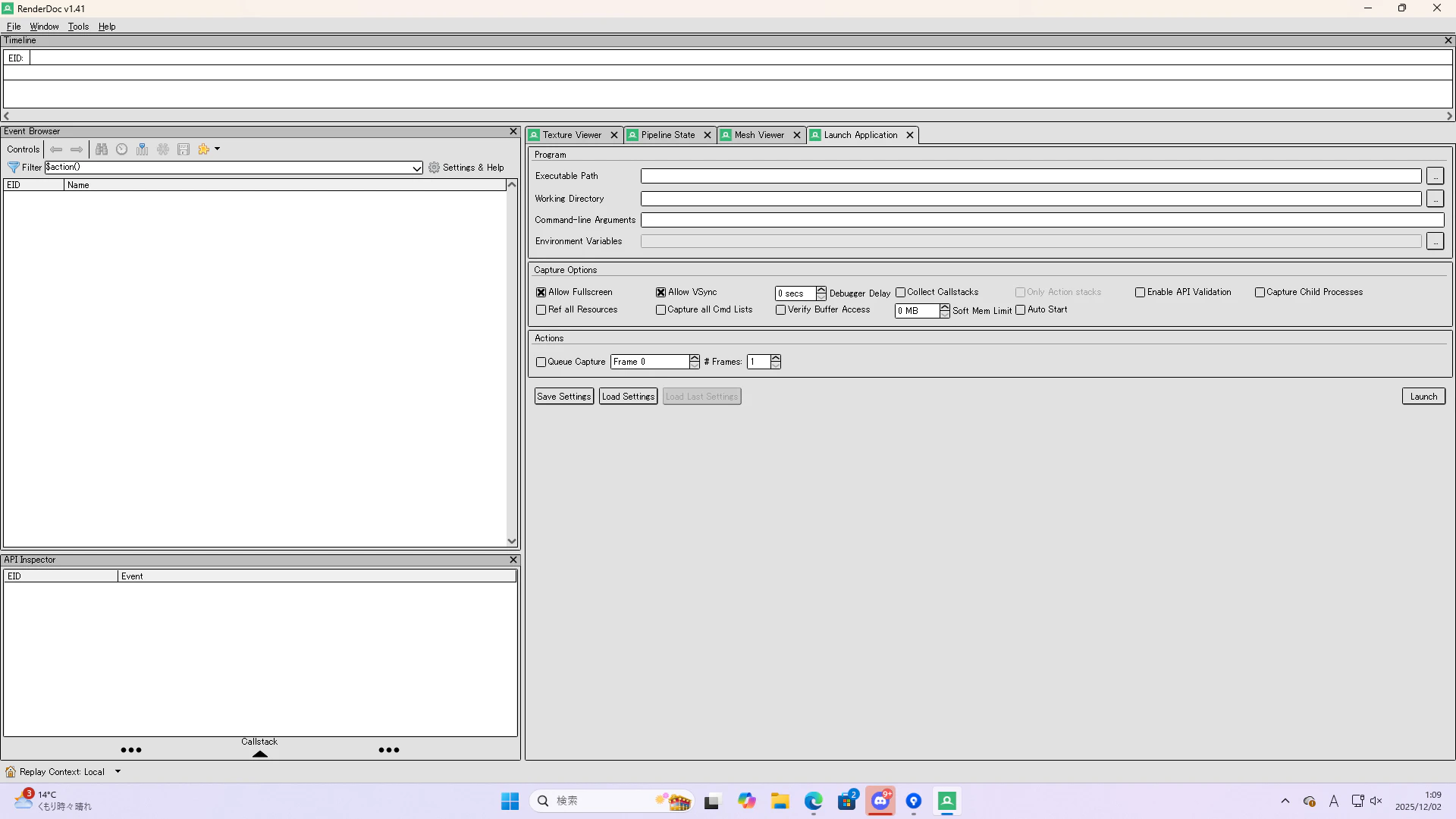
Task: Open the Replay Context dropdown arrow
Action: (118, 771)
